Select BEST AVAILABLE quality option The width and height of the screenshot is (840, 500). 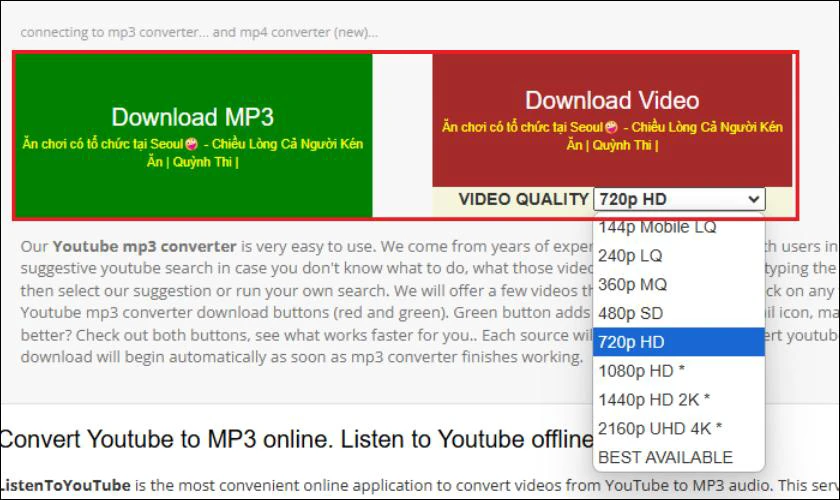click(x=678, y=457)
